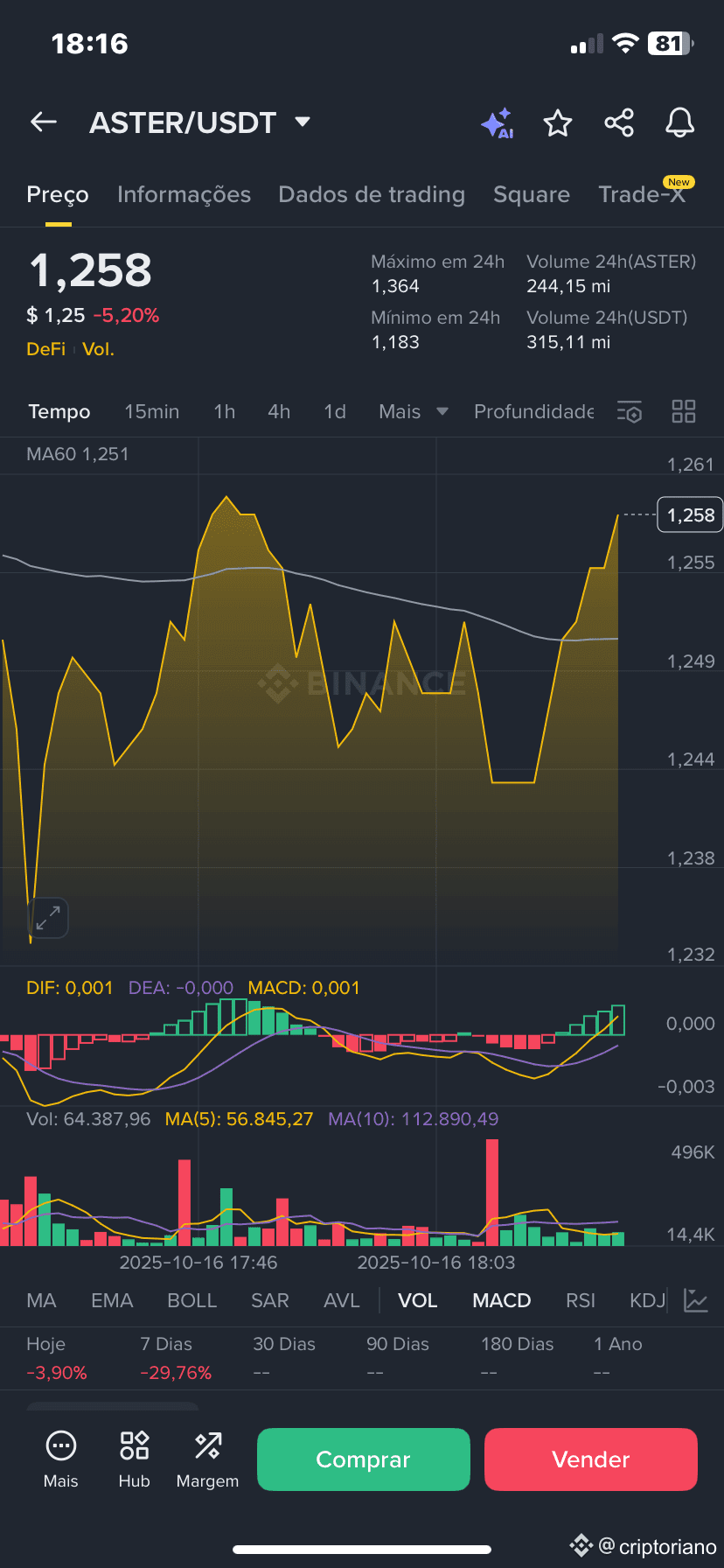
Task: Open price alerts via bell icon
Action: pos(679,123)
